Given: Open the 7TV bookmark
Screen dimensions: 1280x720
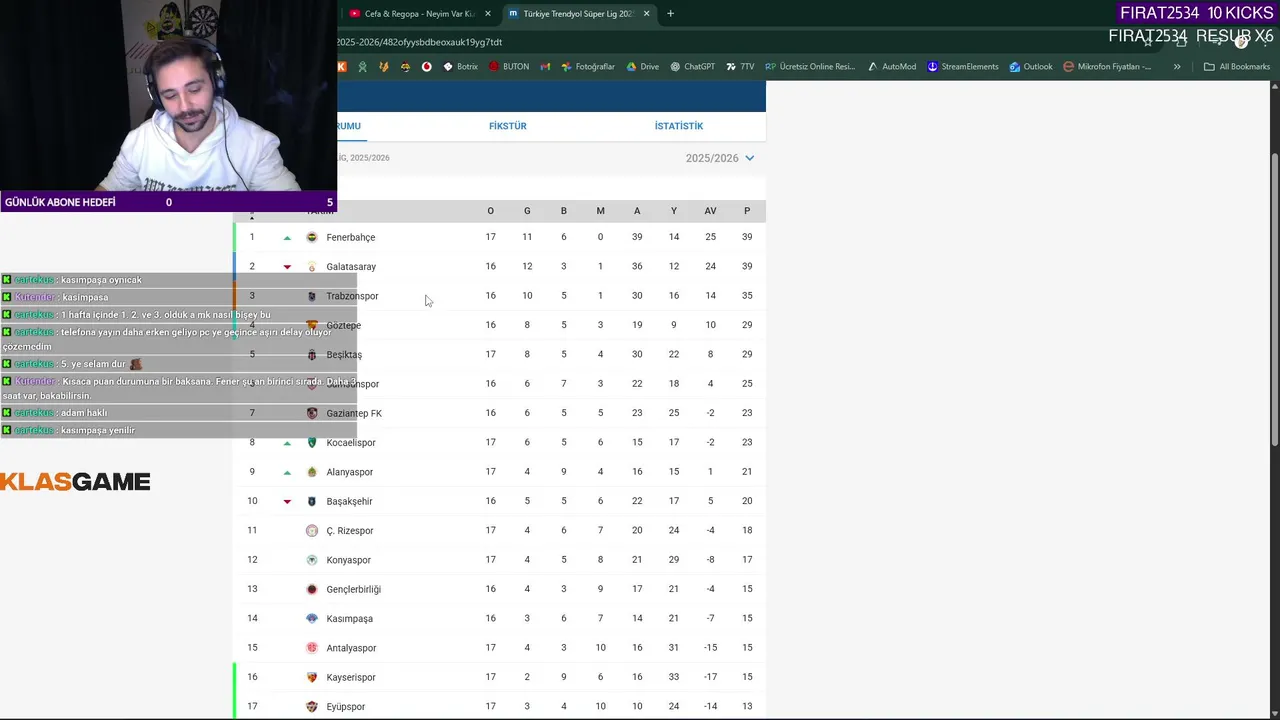Looking at the screenshot, I should 740,67.
